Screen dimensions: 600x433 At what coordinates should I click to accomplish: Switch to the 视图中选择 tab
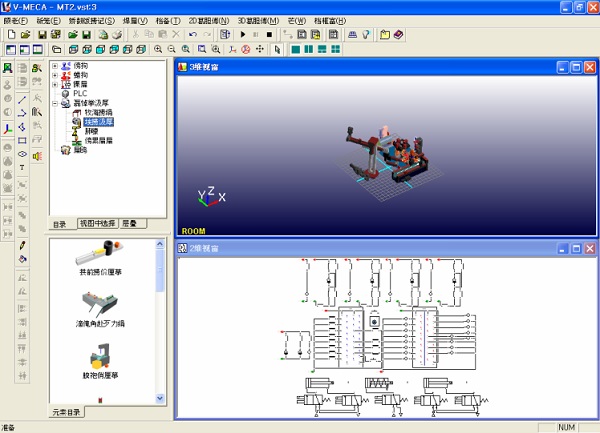coord(98,223)
